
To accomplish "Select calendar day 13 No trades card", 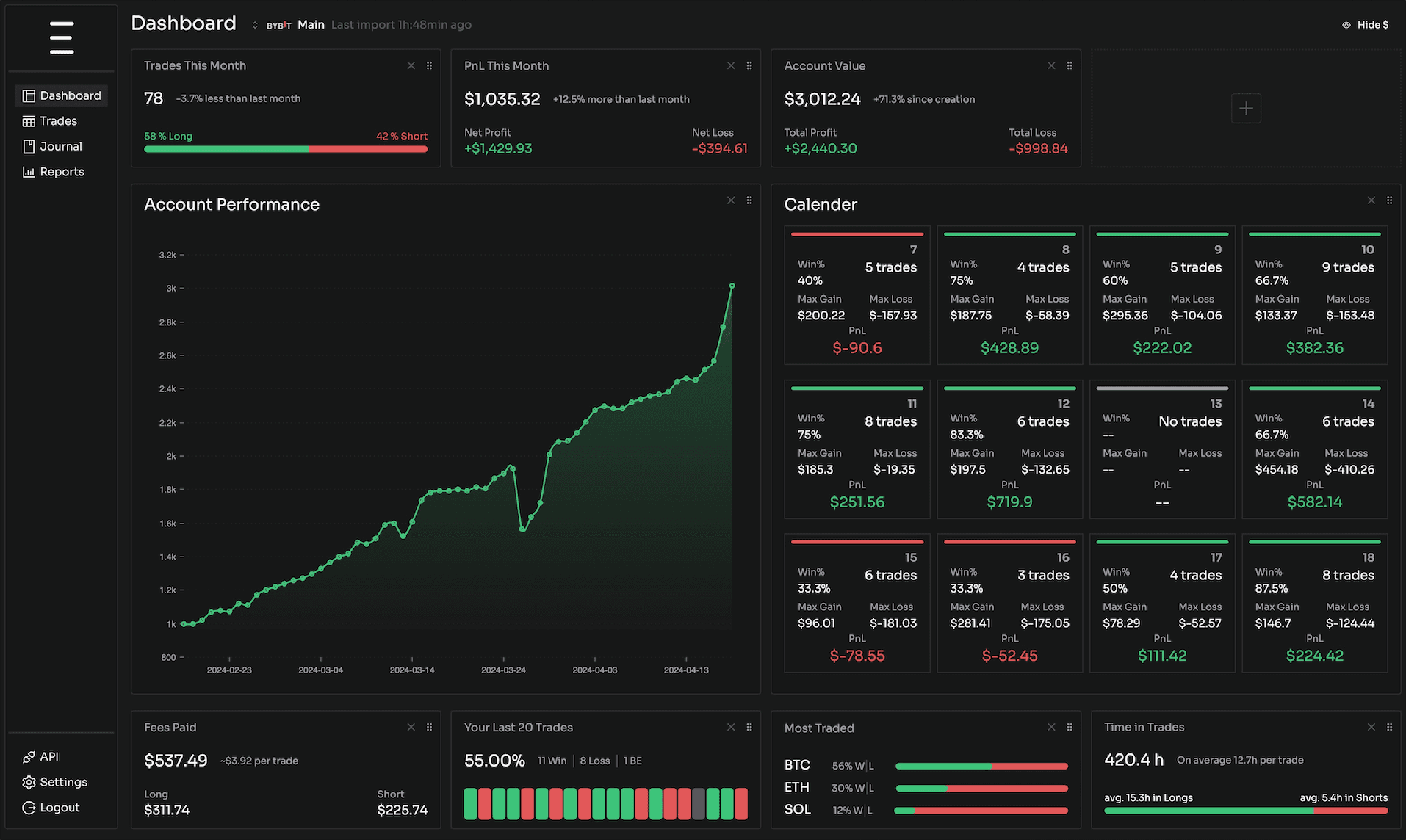I will 1162,449.
